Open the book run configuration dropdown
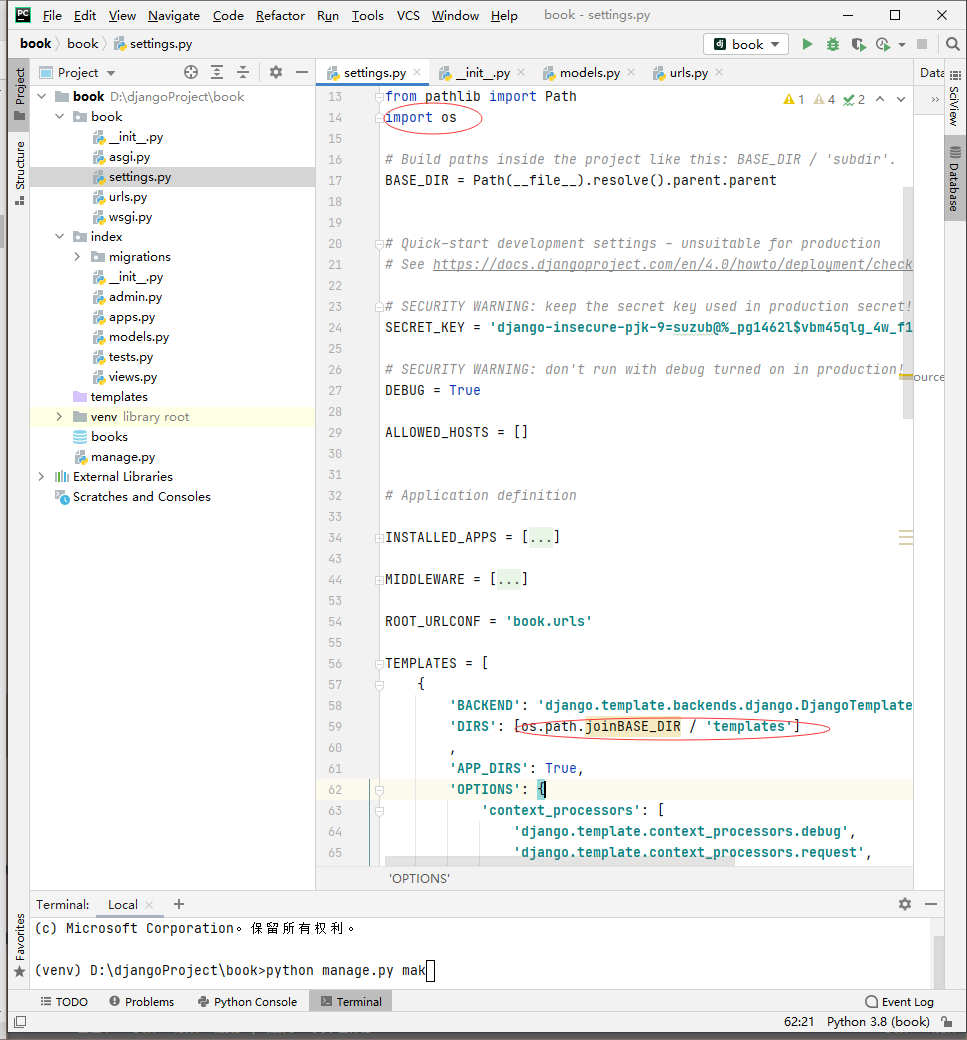 pos(746,44)
